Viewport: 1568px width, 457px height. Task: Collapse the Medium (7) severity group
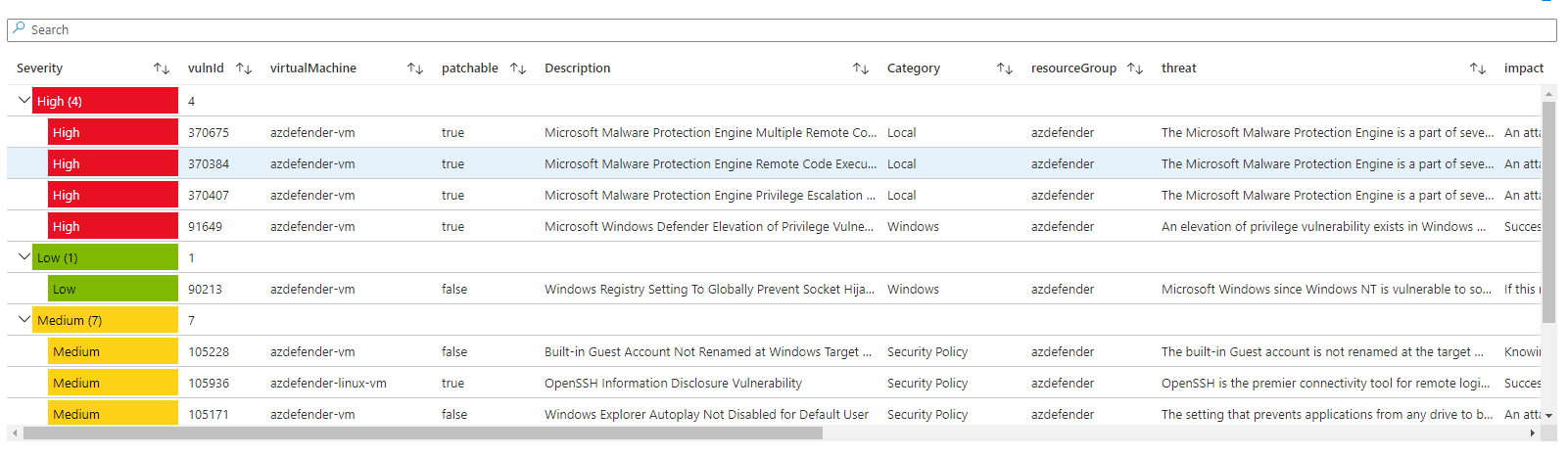tap(24, 320)
